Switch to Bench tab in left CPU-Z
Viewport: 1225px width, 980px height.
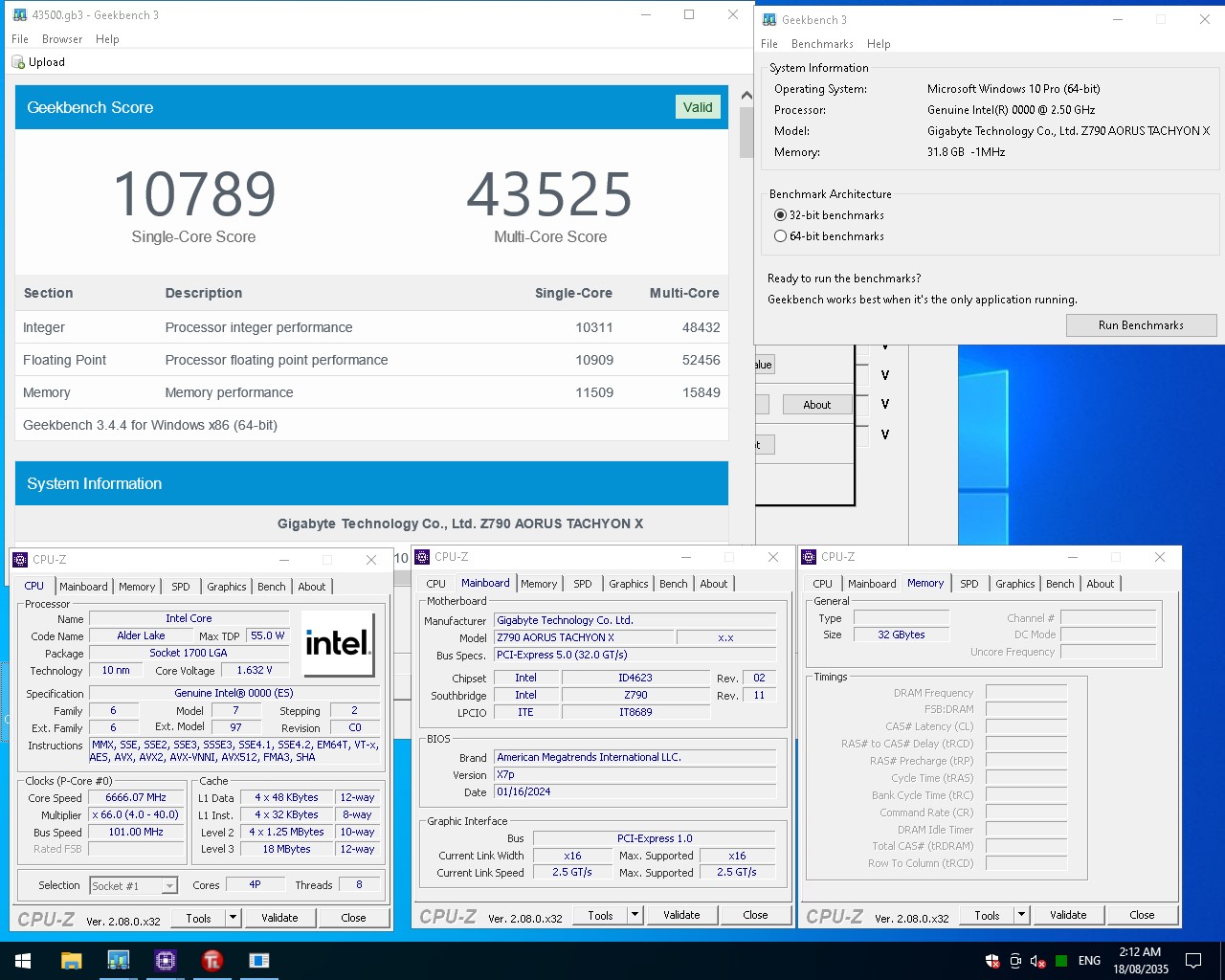[272, 587]
